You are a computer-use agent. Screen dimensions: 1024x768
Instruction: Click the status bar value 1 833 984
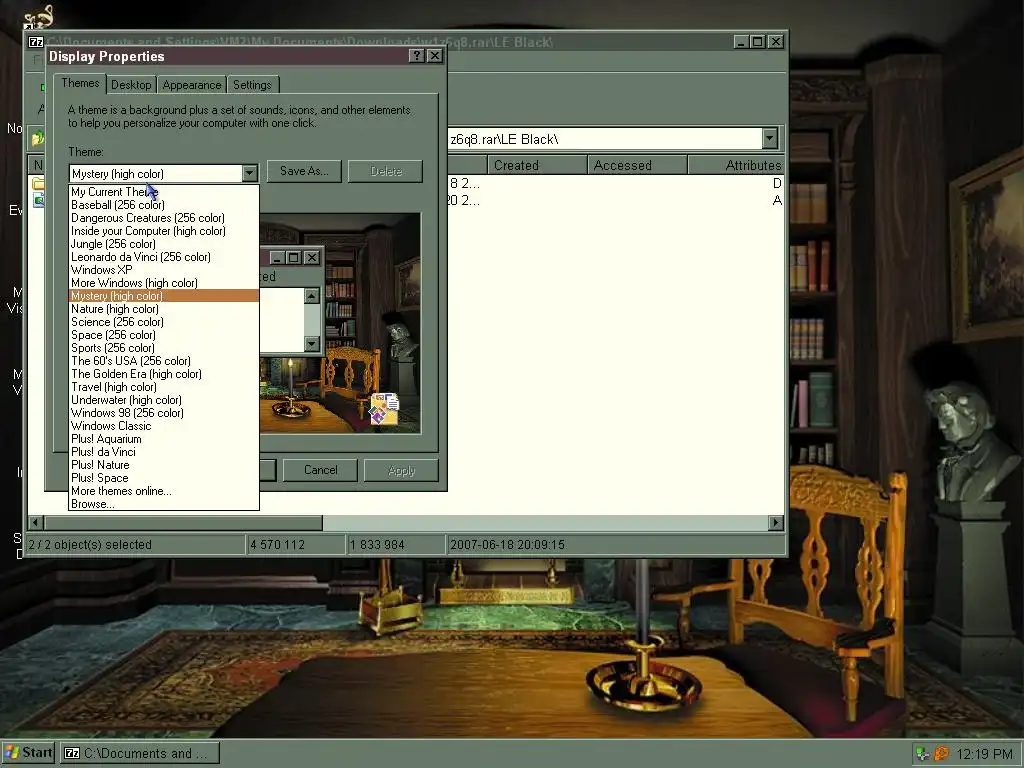point(377,545)
